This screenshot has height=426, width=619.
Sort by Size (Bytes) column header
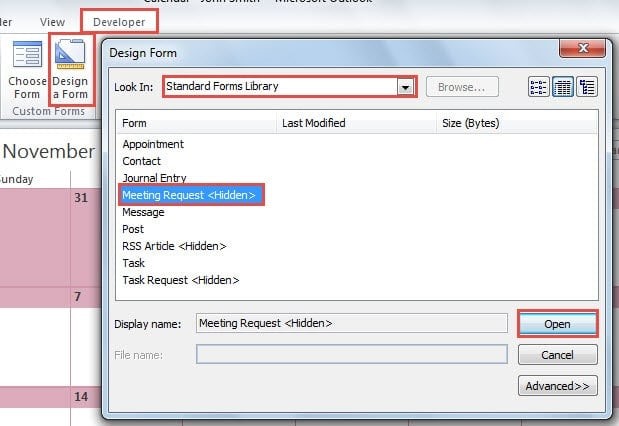(470, 123)
